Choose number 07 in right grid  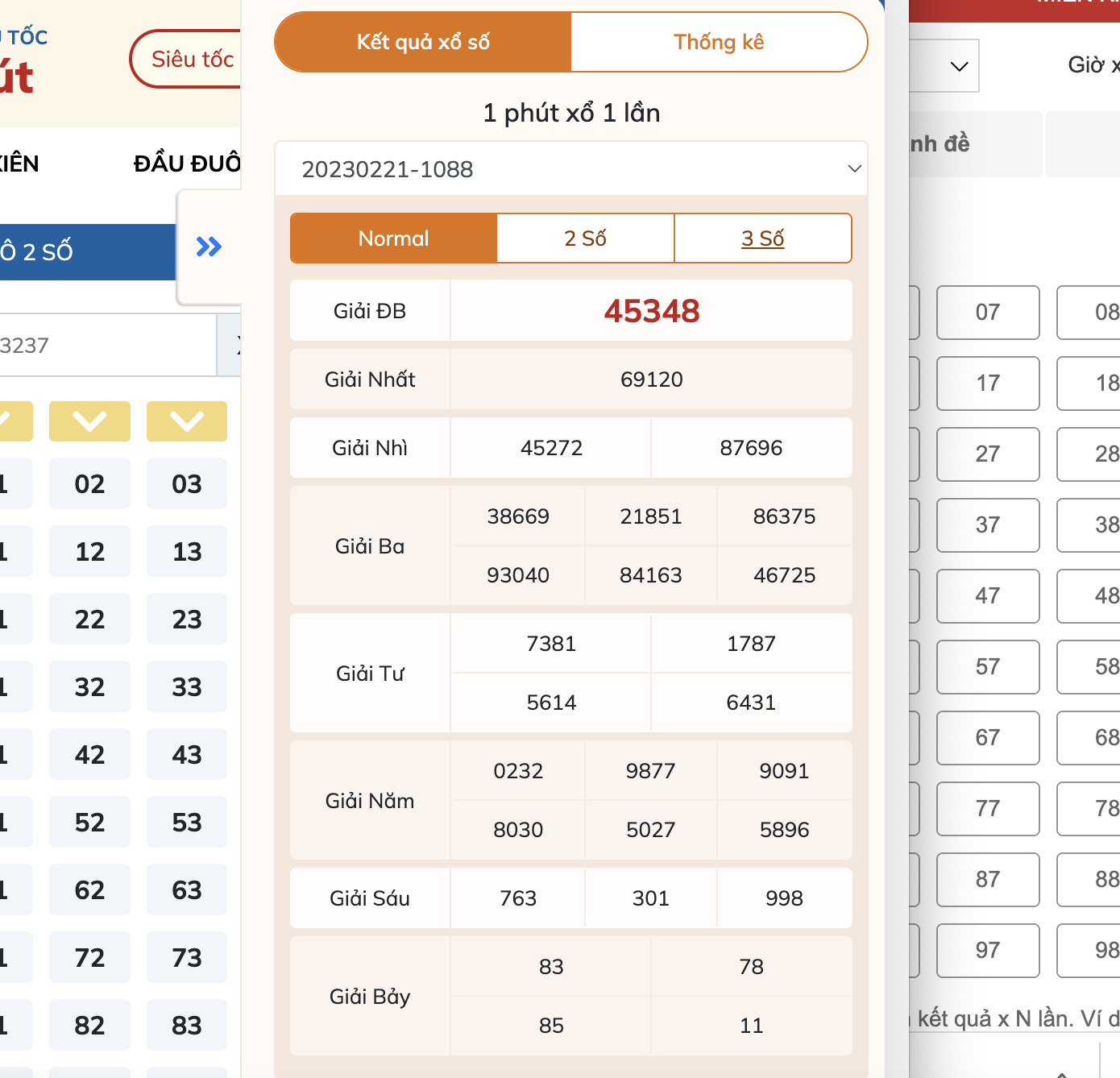point(988,313)
